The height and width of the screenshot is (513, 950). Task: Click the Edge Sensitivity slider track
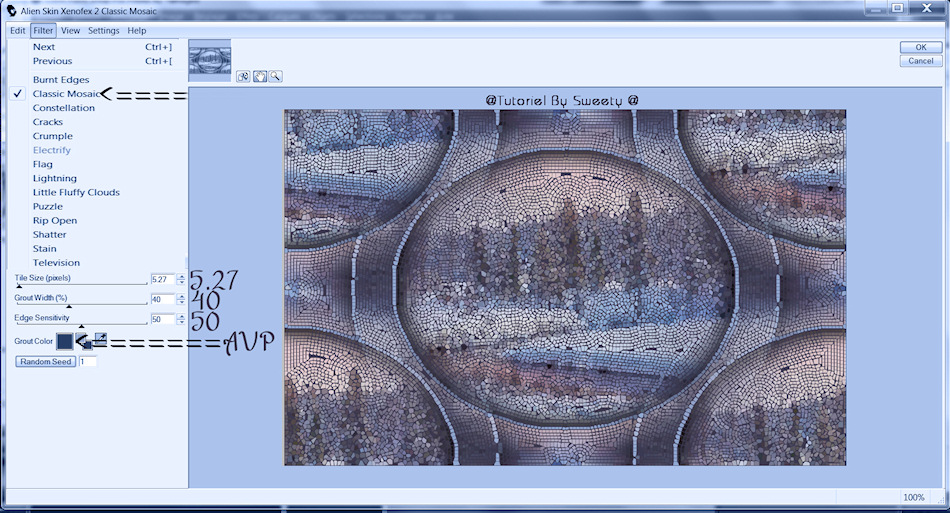(82, 323)
